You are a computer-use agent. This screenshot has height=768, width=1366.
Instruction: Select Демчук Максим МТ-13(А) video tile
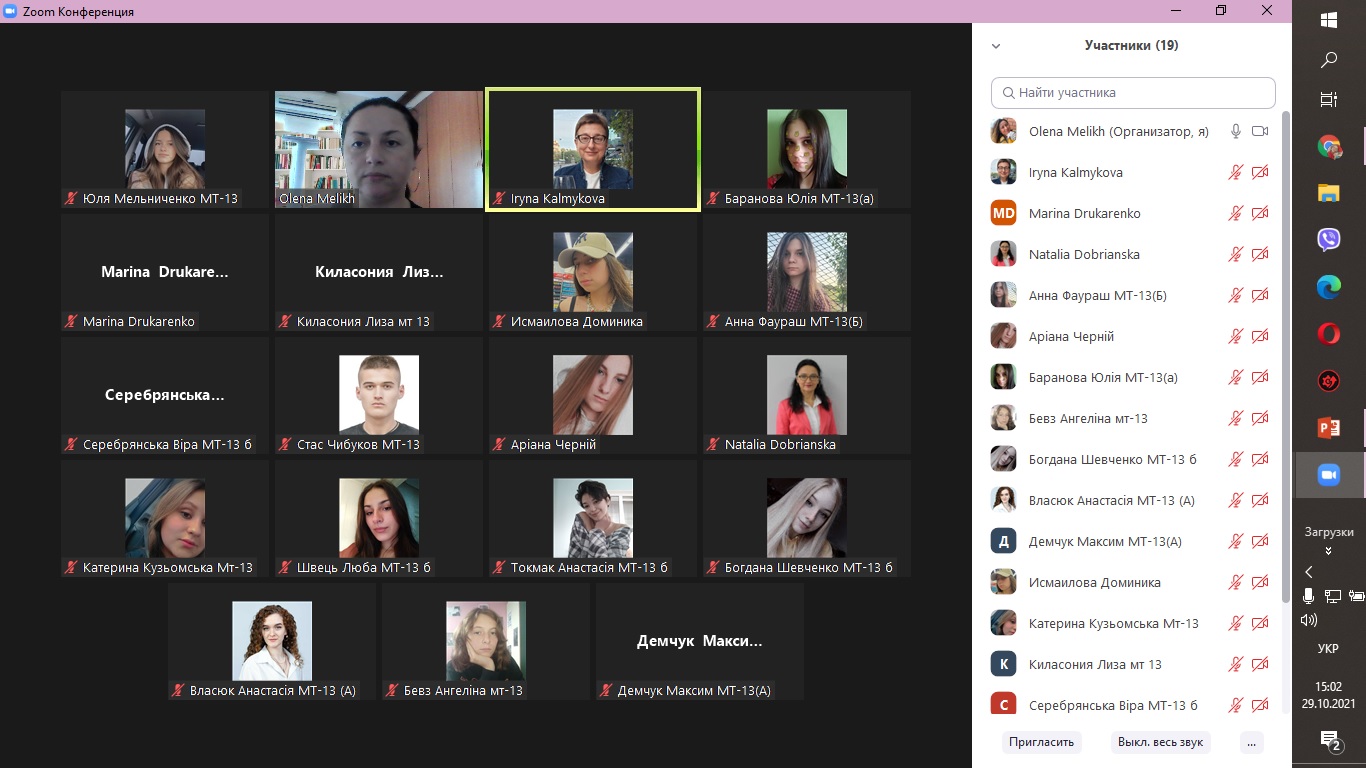click(699, 641)
